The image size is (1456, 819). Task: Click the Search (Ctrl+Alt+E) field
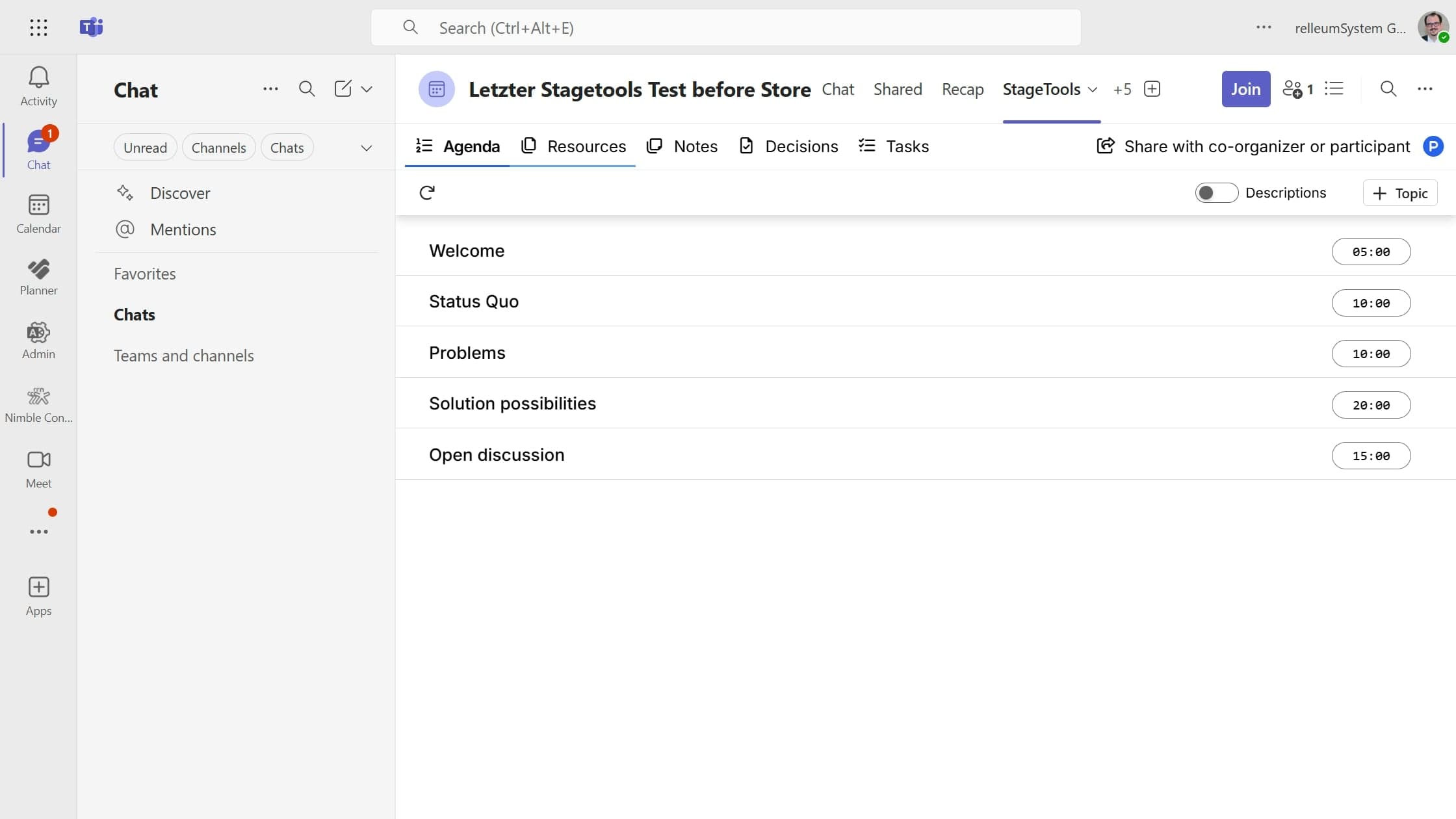[x=726, y=27]
